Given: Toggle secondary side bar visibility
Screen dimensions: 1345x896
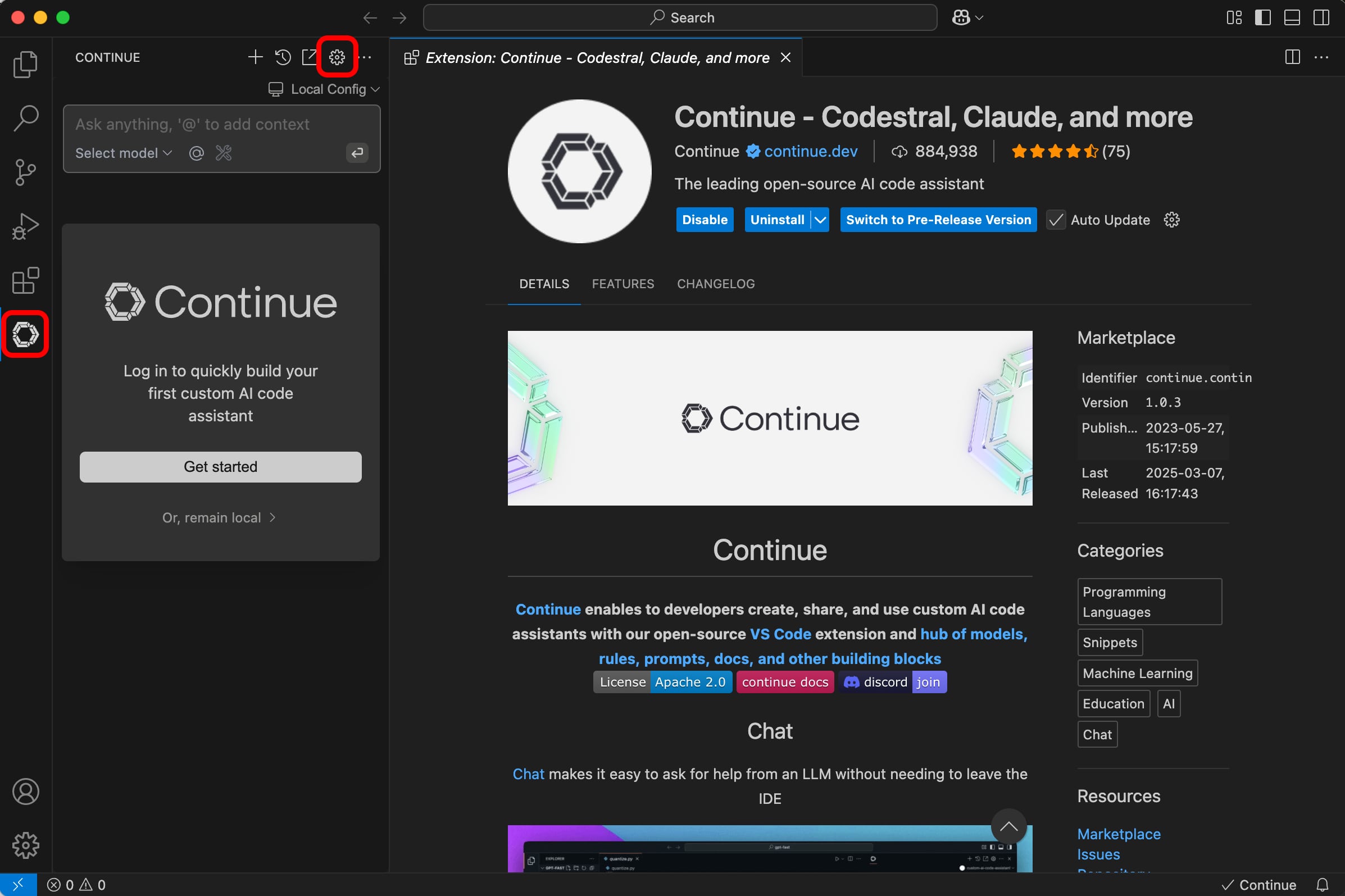Looking at the screenshot, I should click(1321, 18).
